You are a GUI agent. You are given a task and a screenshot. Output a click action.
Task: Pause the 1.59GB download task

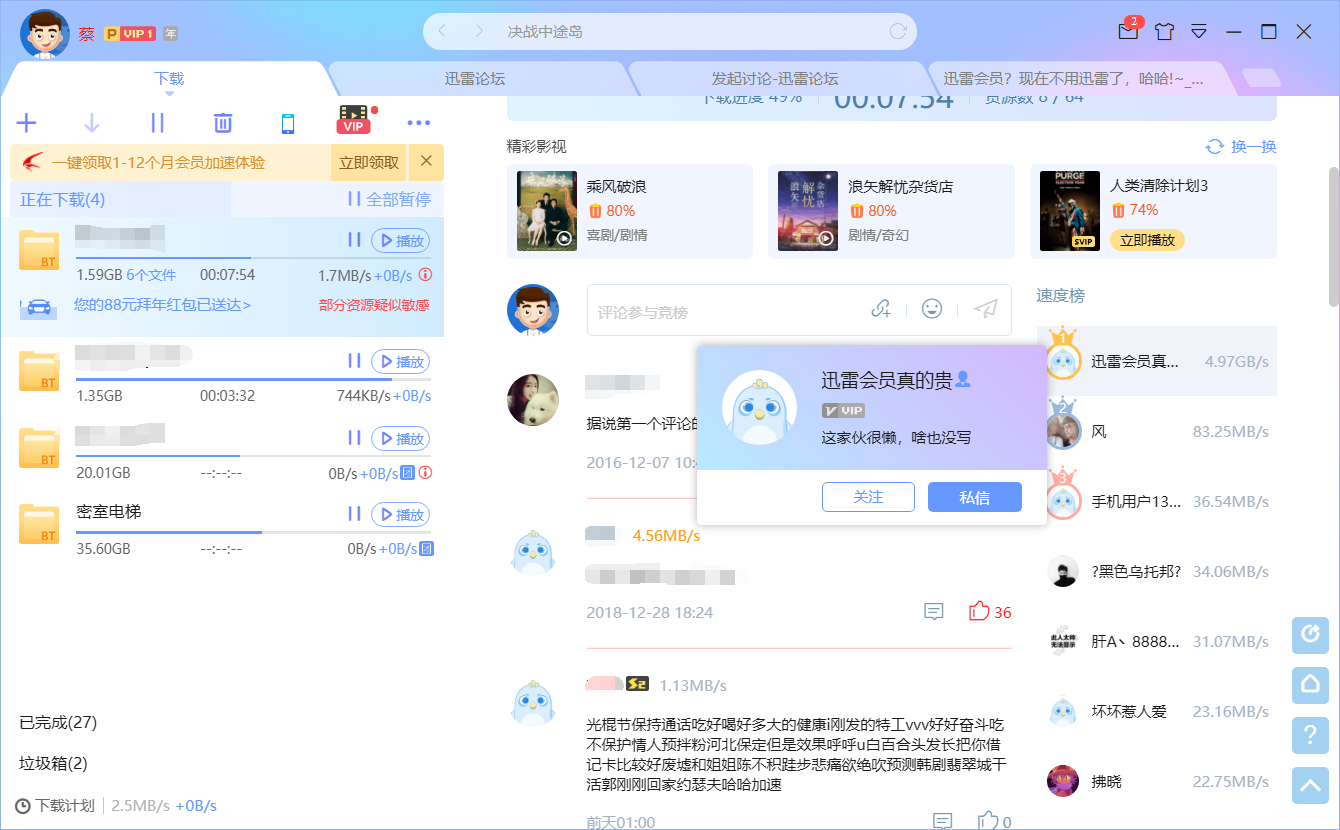(x=353, y=240)
